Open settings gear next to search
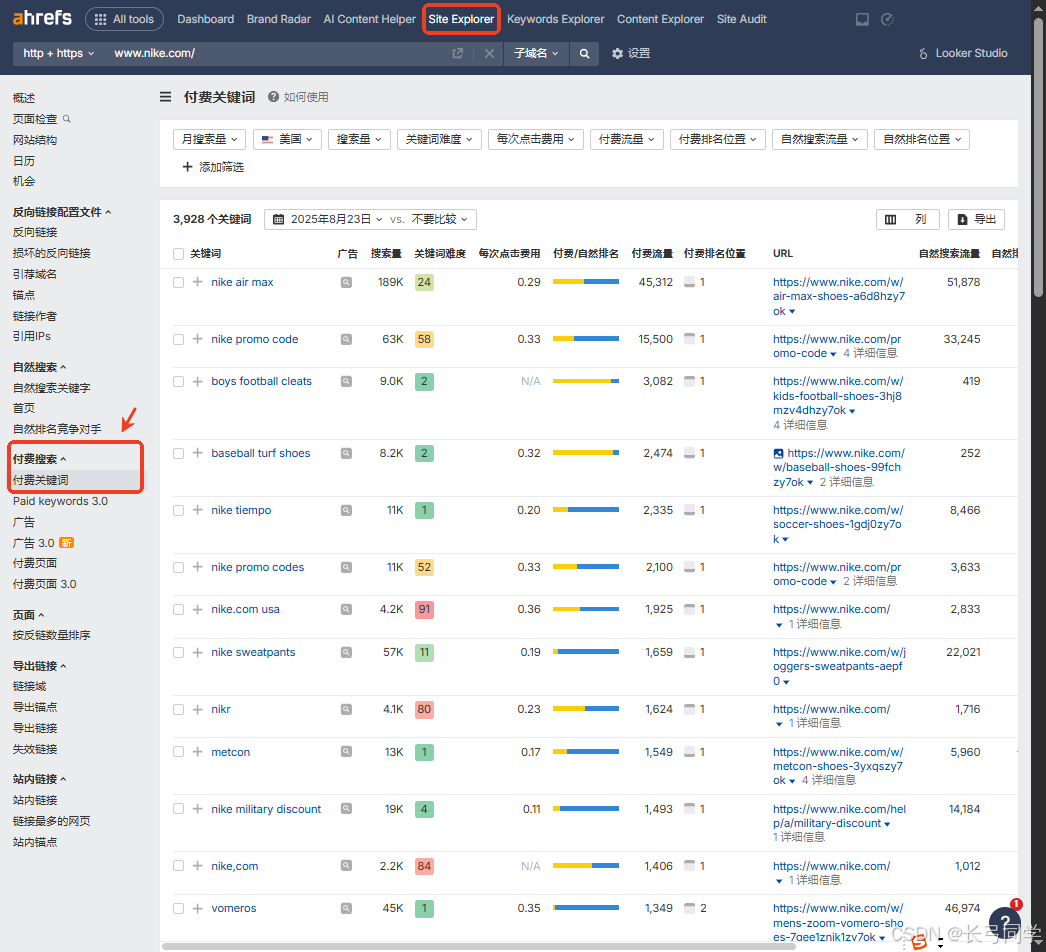 [x=630, y=53]
